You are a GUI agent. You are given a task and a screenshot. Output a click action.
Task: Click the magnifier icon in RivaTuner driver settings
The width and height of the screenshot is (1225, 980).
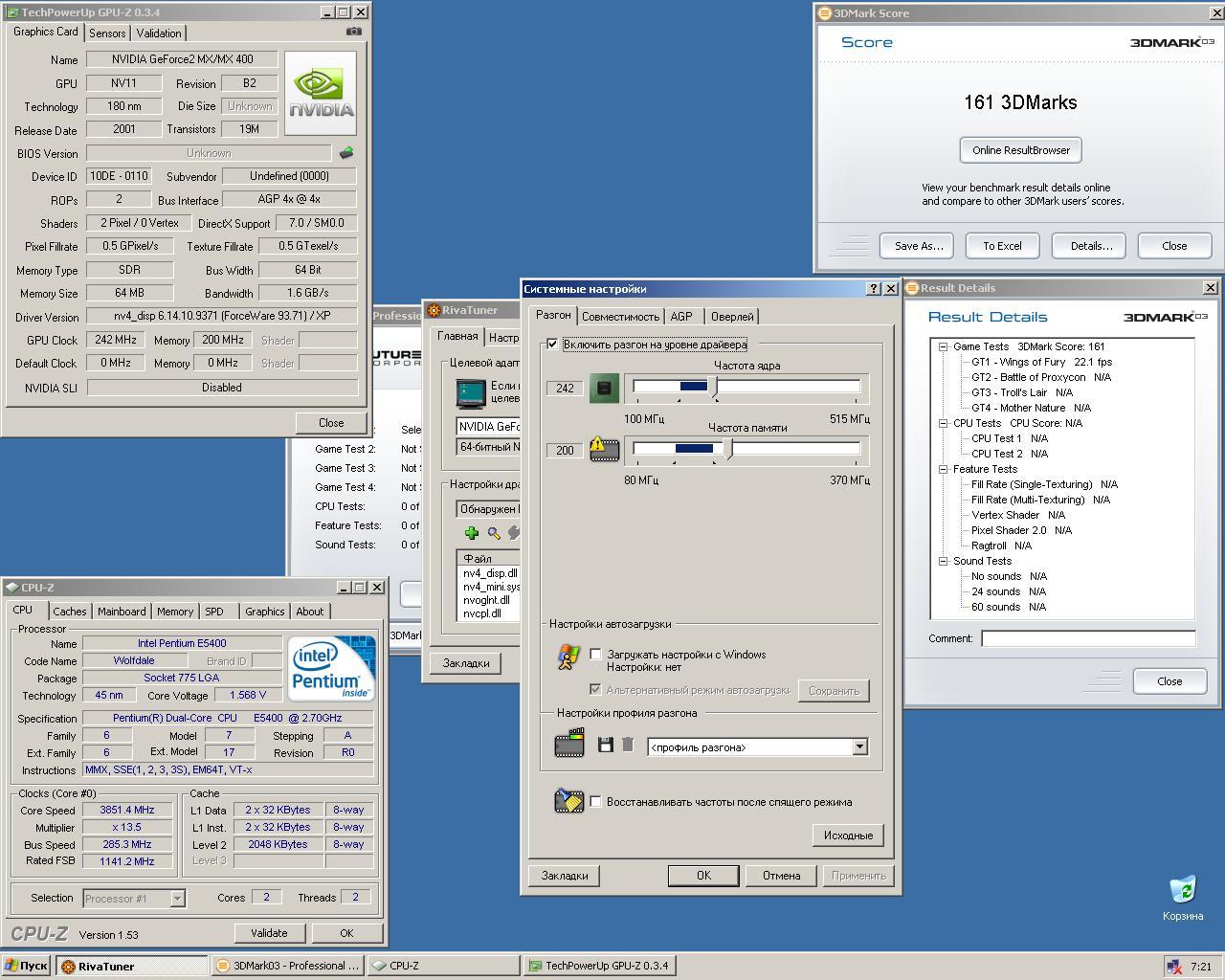point(494,533)
